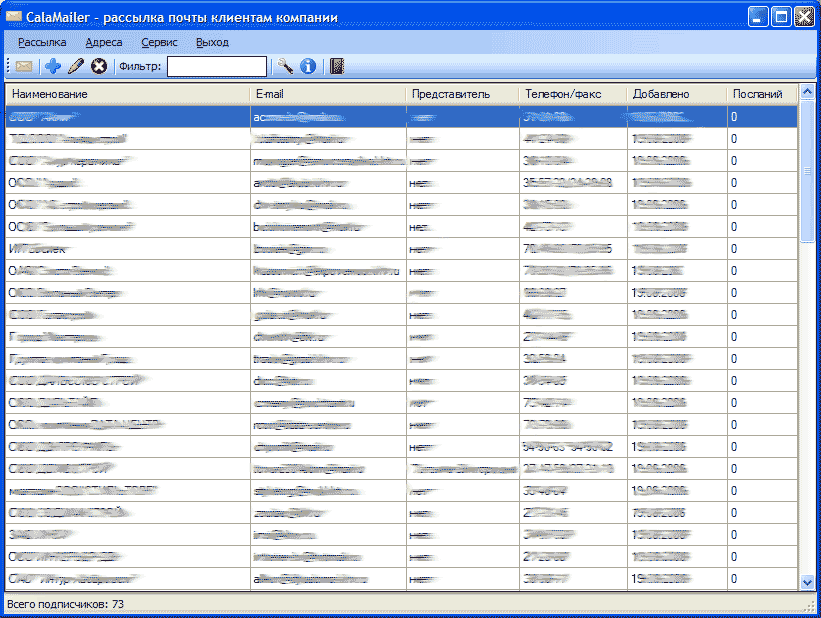Open settings via the wrench icon
The image size is (821, 618).
tap(286, 67)
